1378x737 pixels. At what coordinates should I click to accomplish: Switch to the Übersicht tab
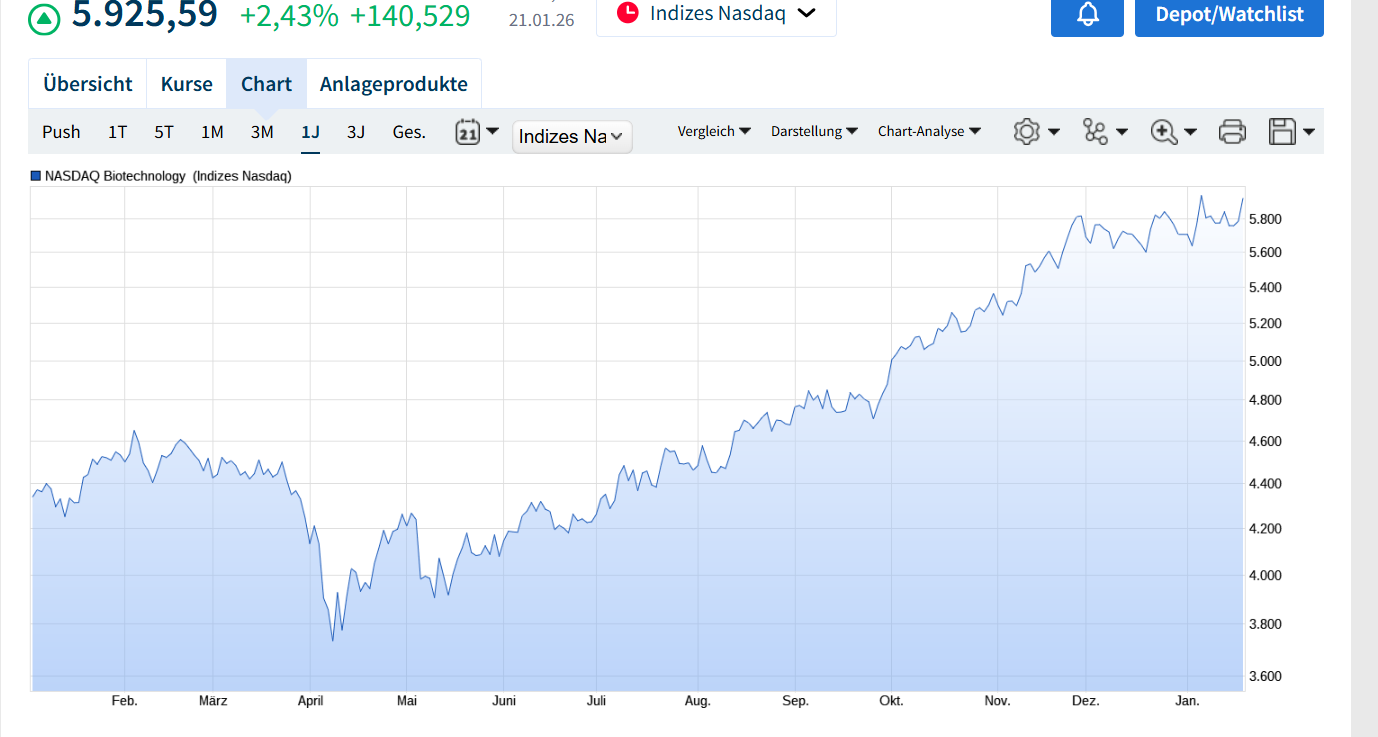tap(88, 84)
